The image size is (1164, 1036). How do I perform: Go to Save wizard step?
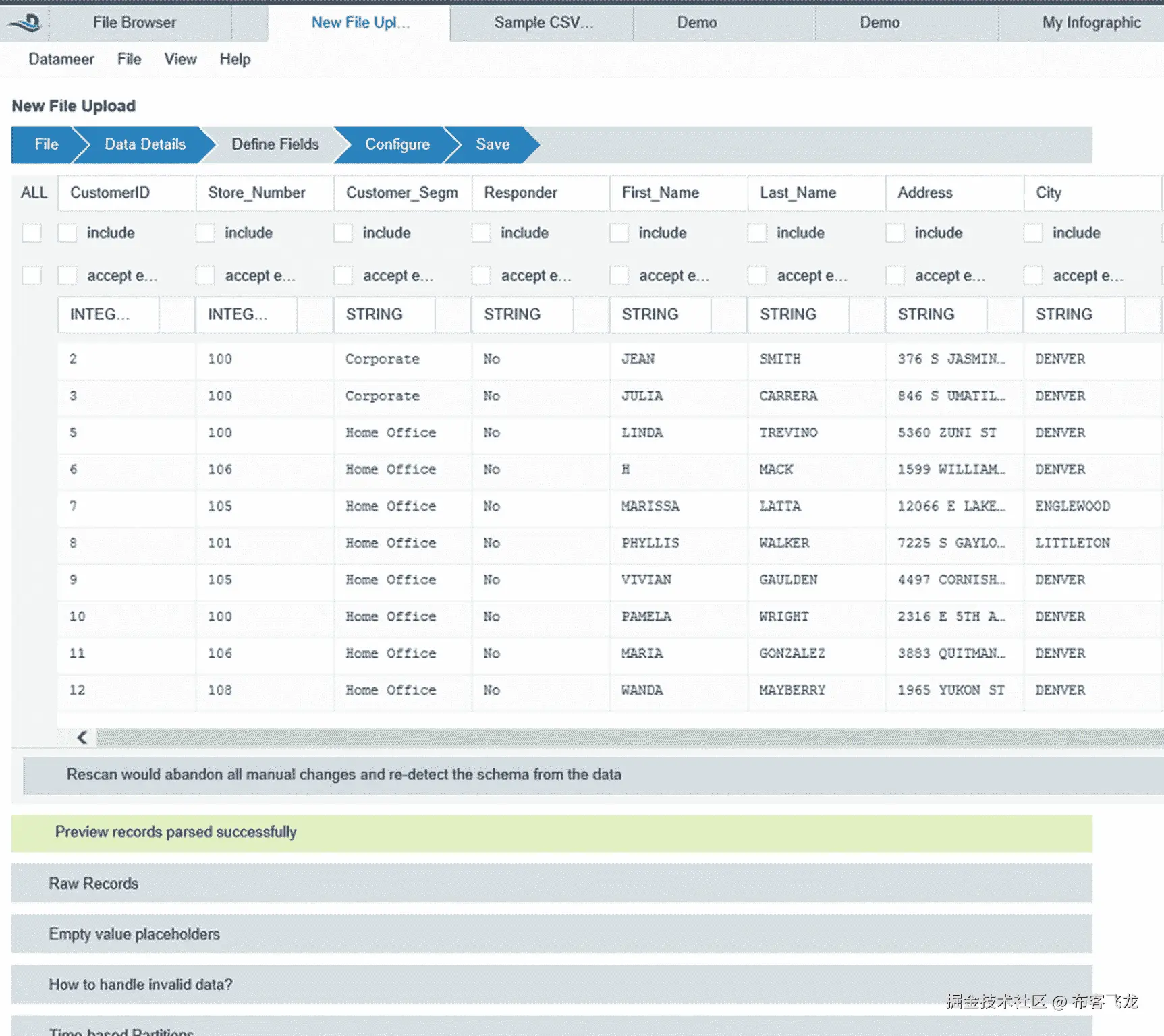[493, 144]
